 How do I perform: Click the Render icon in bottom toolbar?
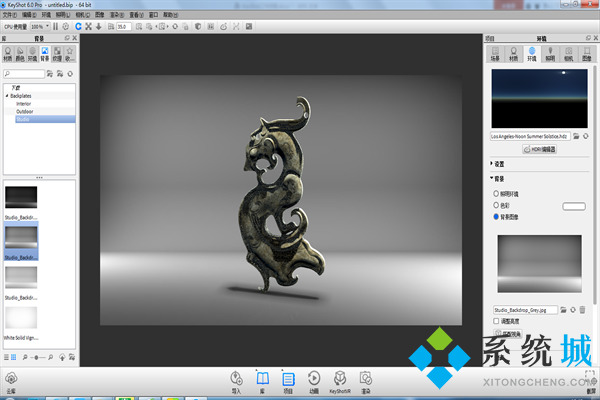tap(366, 380)
